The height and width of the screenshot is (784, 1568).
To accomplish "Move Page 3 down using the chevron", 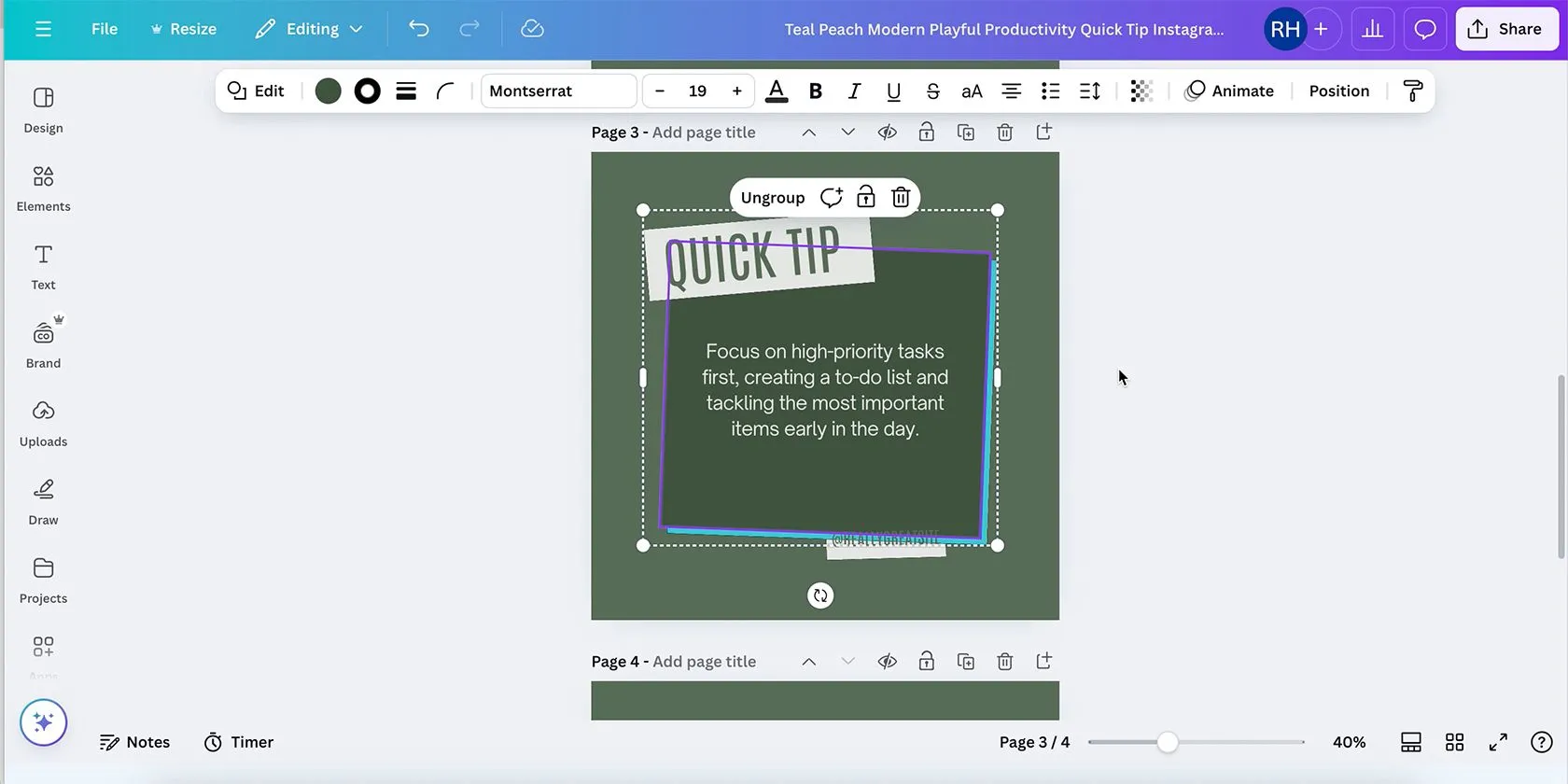I will (847, 133).
